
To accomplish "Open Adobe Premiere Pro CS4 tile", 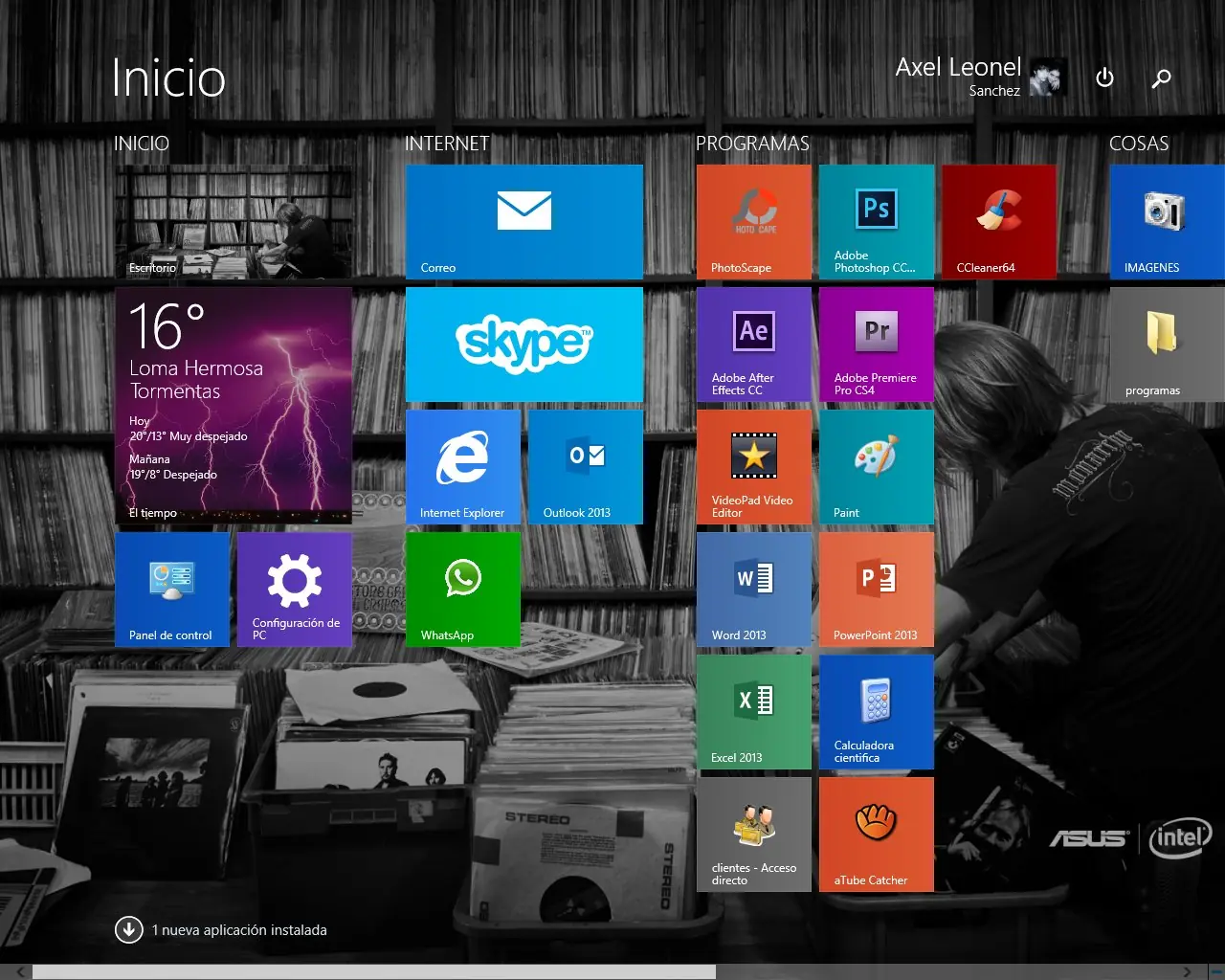I will tap(877, 345).
